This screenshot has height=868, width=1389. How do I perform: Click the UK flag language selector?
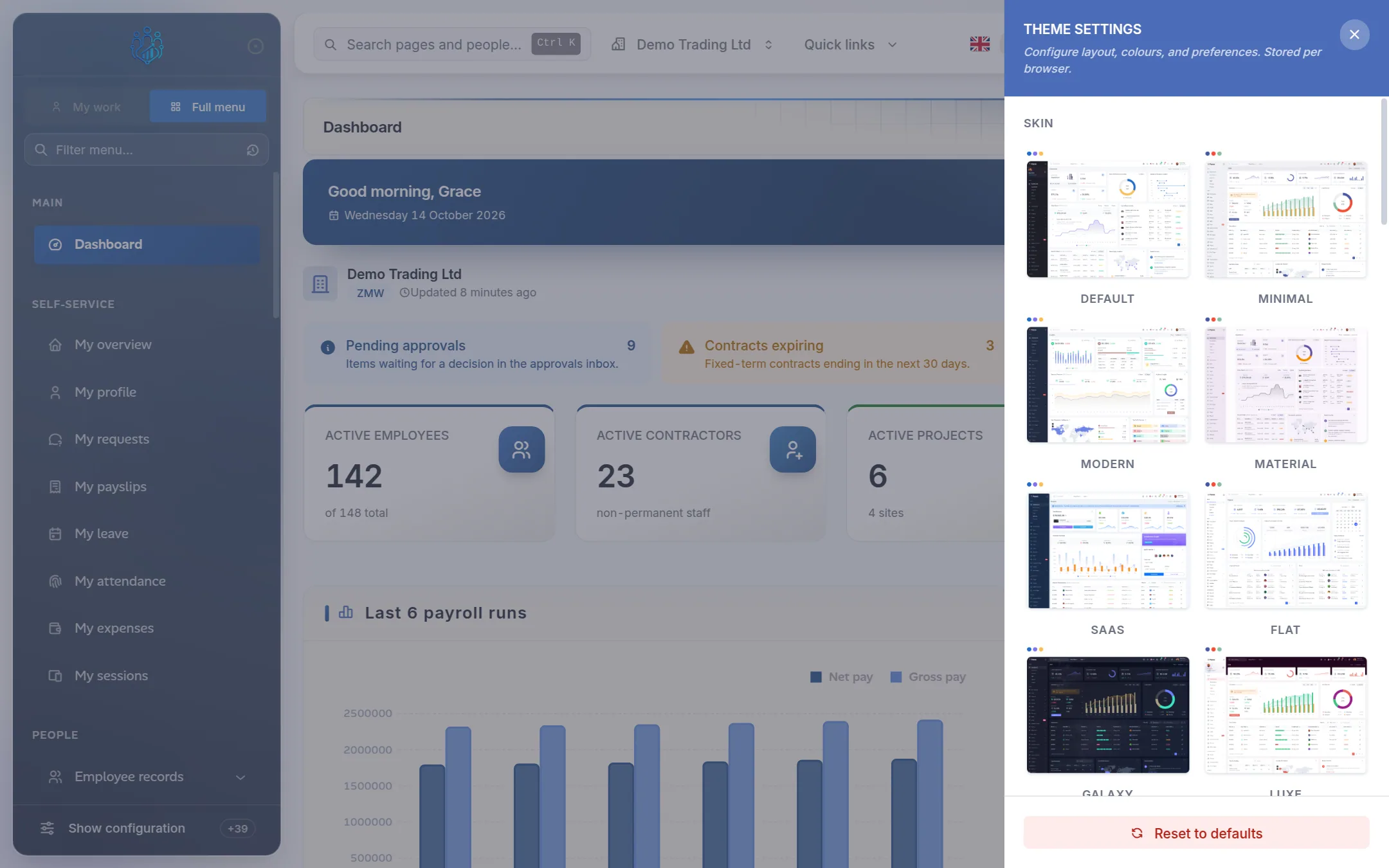[x=979, y=44]
